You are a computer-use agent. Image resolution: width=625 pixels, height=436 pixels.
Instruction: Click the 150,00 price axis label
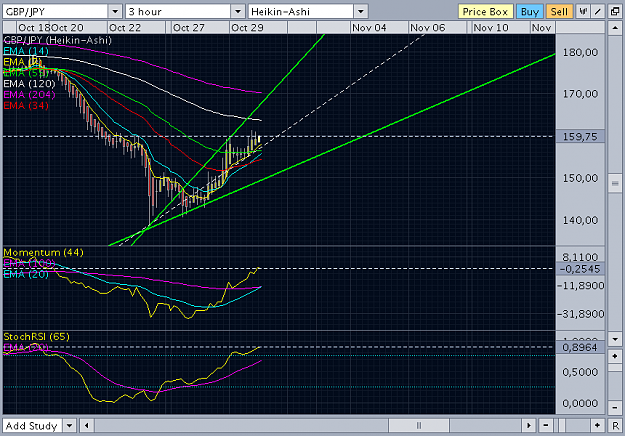point(580,178)
